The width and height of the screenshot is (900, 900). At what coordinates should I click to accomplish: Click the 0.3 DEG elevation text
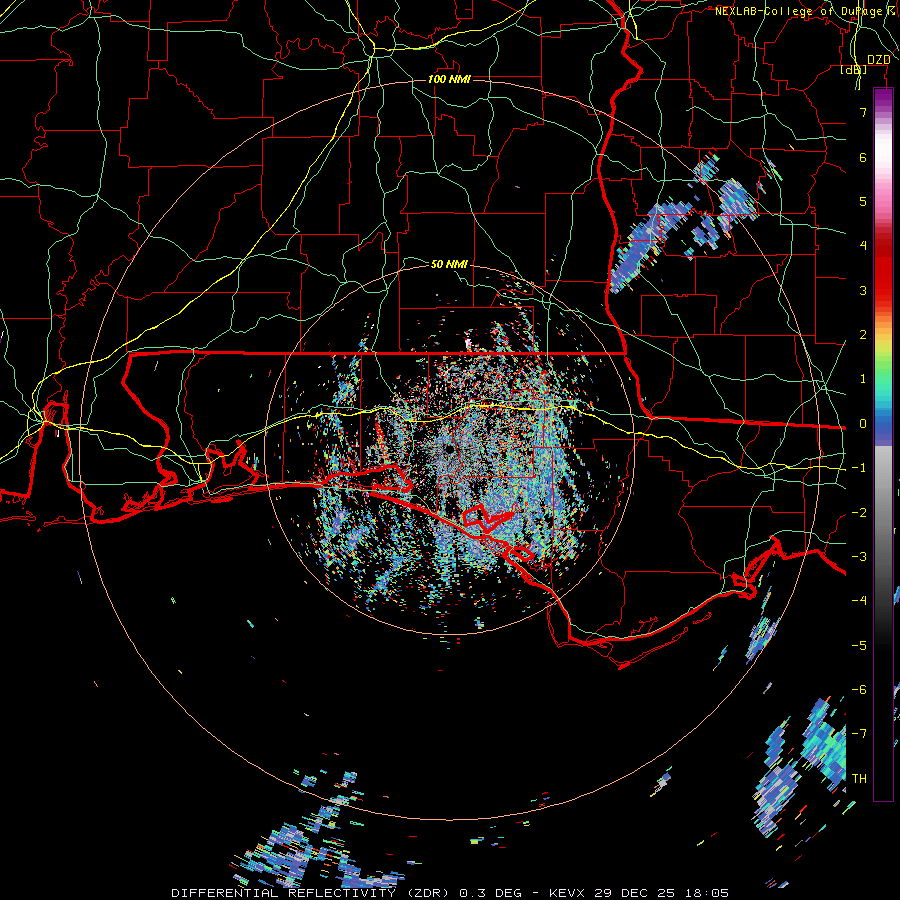coord(490,893)
